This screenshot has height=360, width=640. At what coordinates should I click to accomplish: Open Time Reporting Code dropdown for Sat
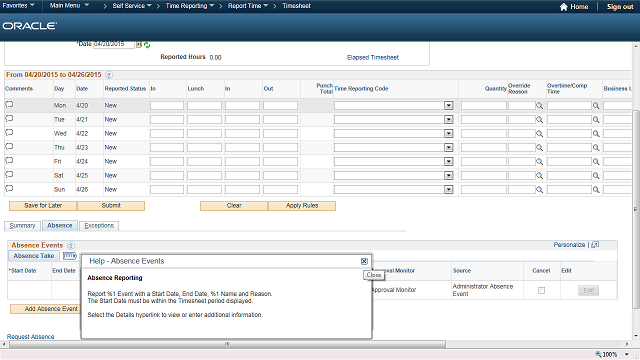pos(449,176)
